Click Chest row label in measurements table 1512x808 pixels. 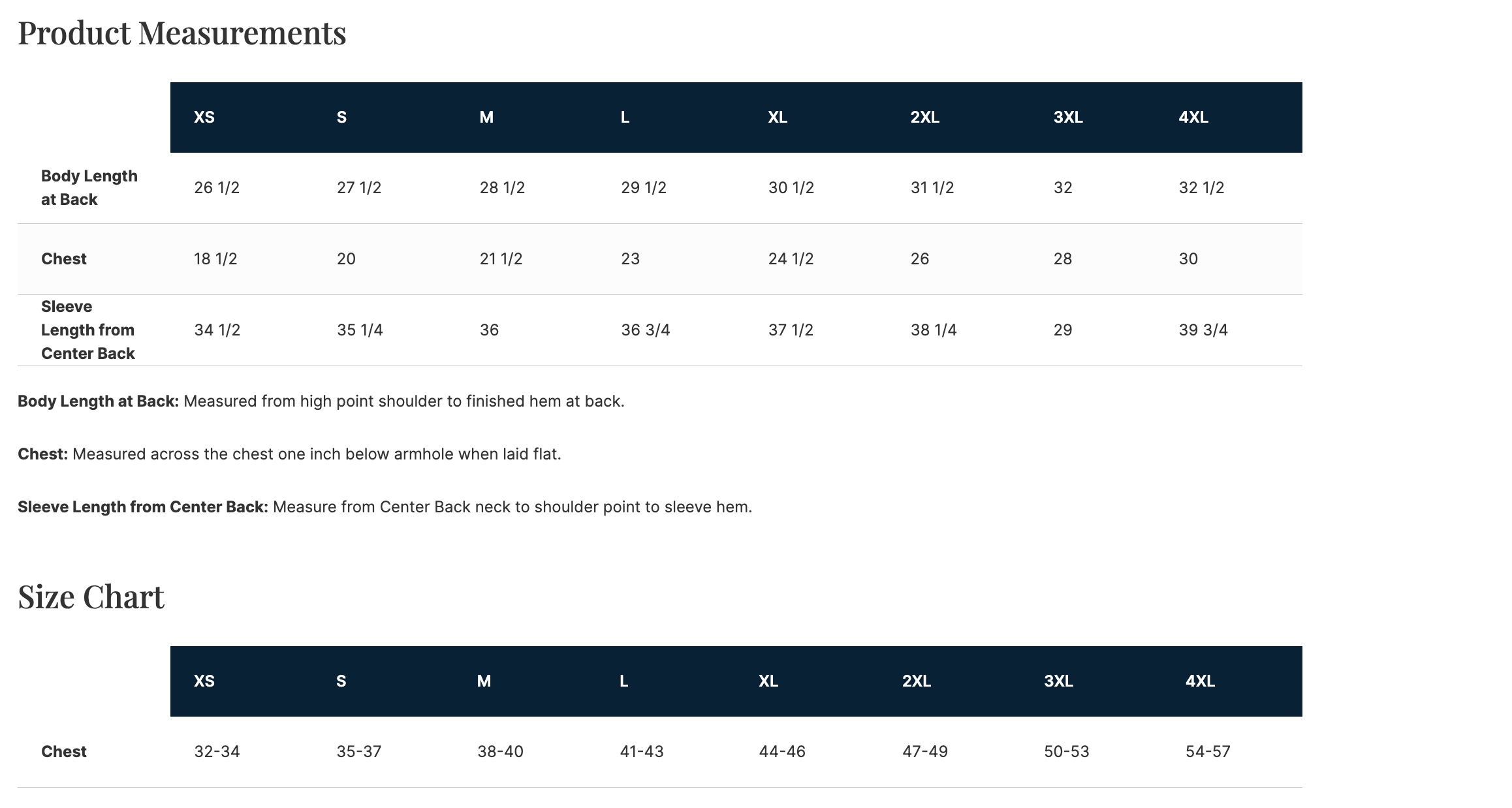pyautogui.click(x=64, y=259)
